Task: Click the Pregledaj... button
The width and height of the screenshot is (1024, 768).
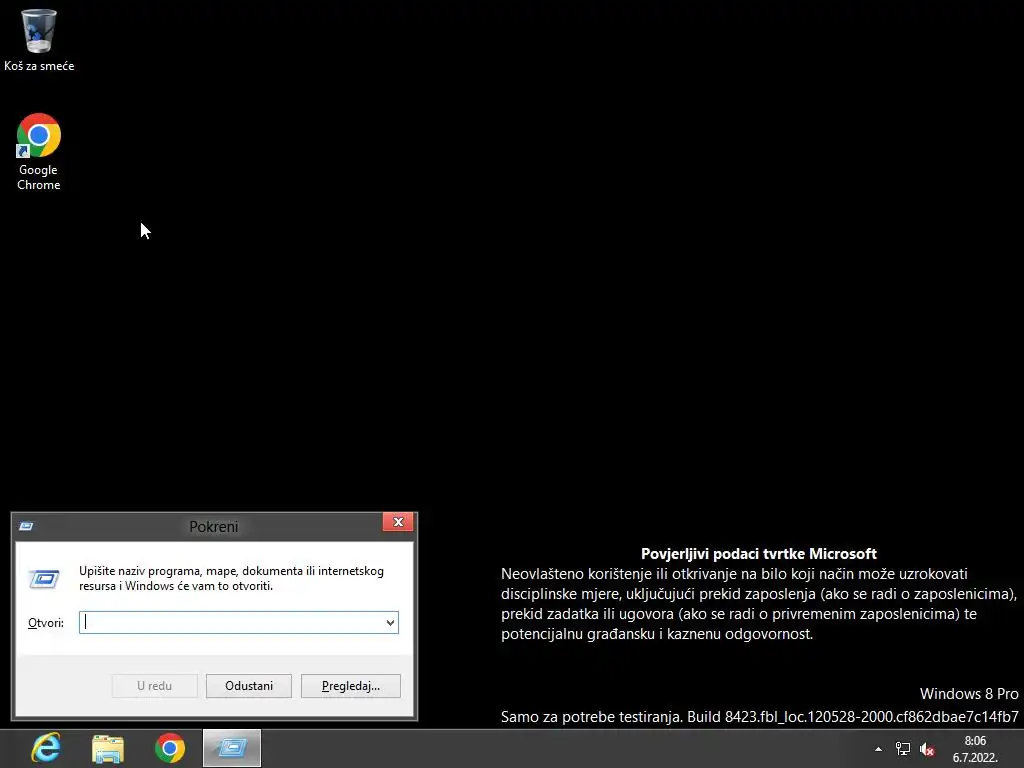Action: 351,686
